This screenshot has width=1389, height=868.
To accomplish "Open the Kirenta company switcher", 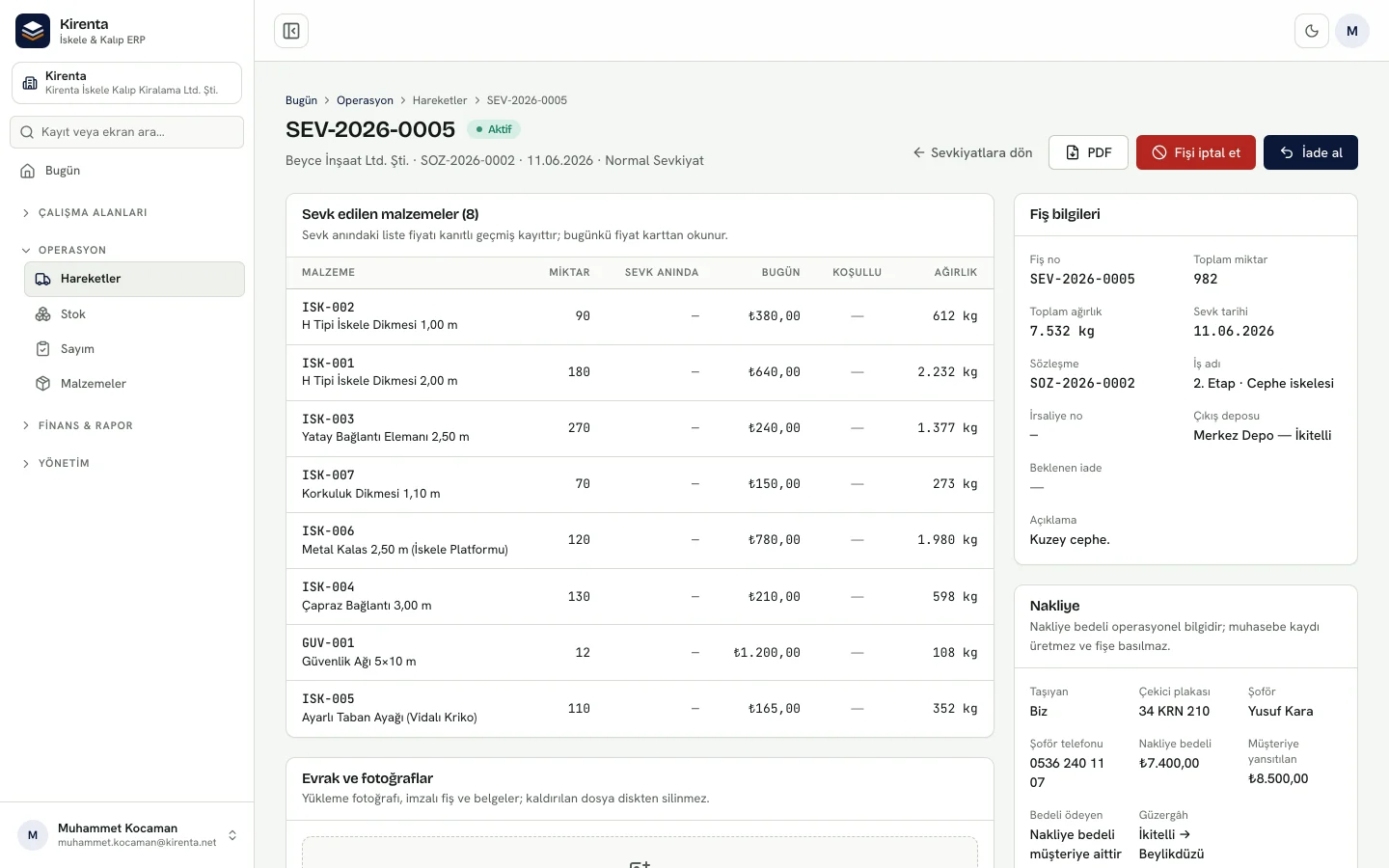I will pyautogui.click(x=126, y=83).
